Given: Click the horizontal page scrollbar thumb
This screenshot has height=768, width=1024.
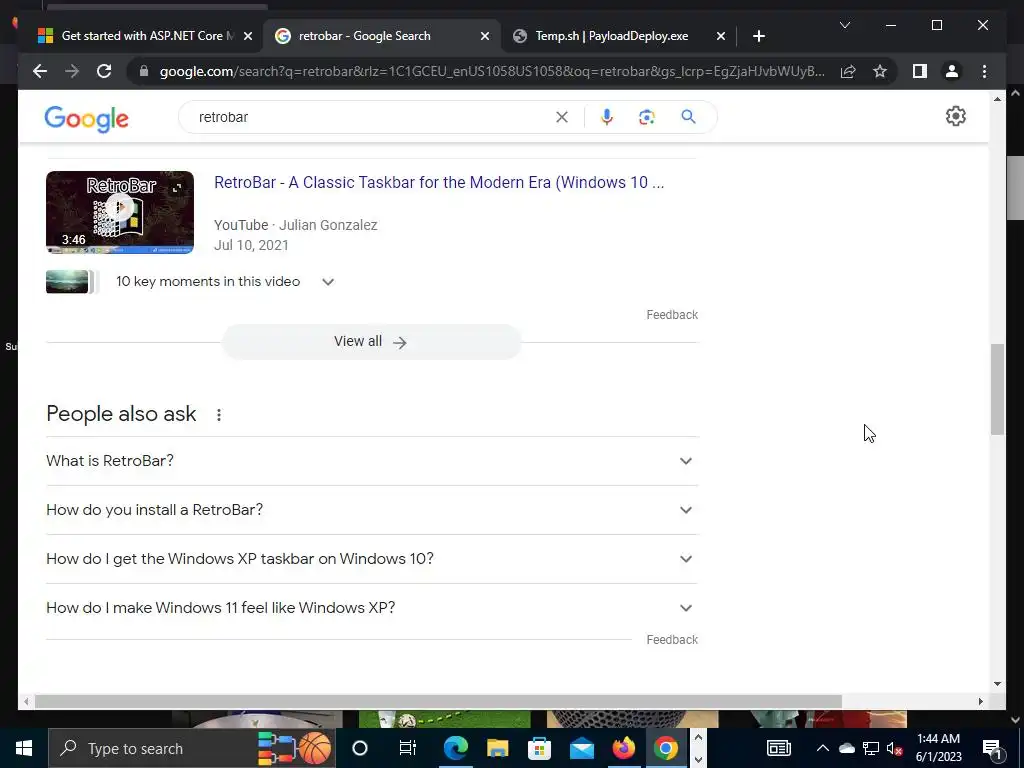Looking at the screenshot, I should click(x=438, y=701).
